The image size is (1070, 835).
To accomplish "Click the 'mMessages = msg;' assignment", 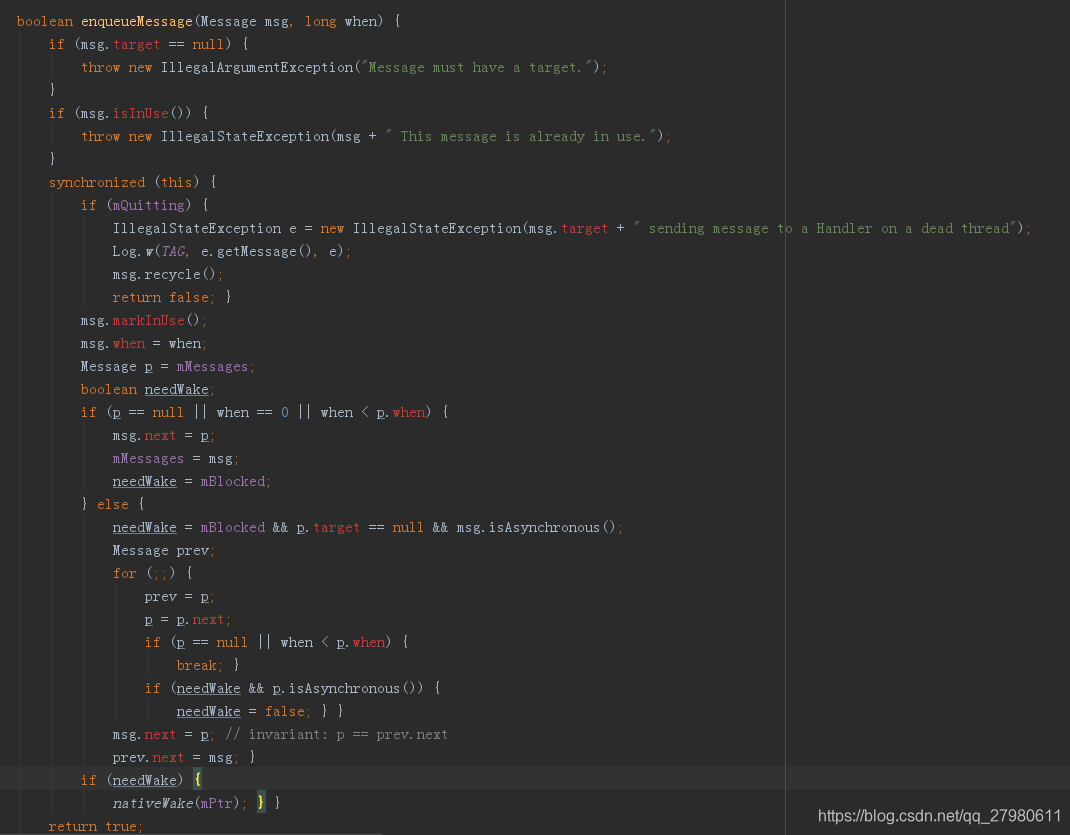I will tap(175, 458).
